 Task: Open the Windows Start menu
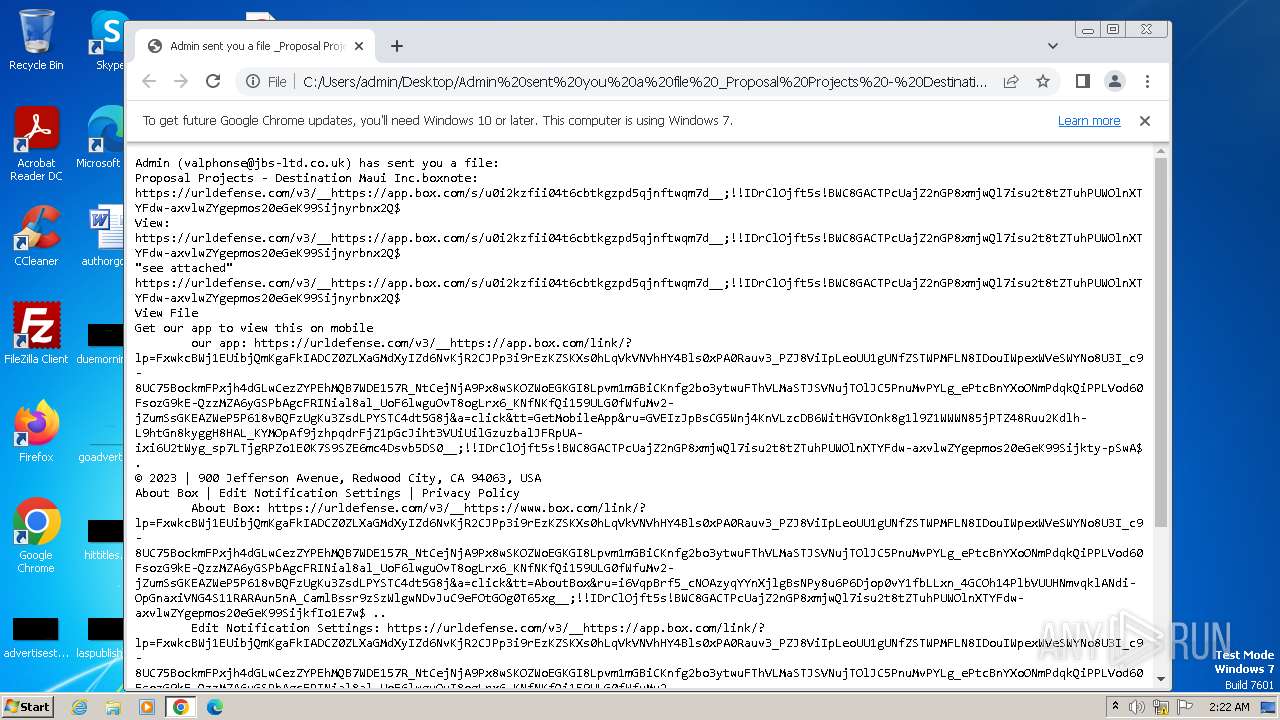point(27,706)
